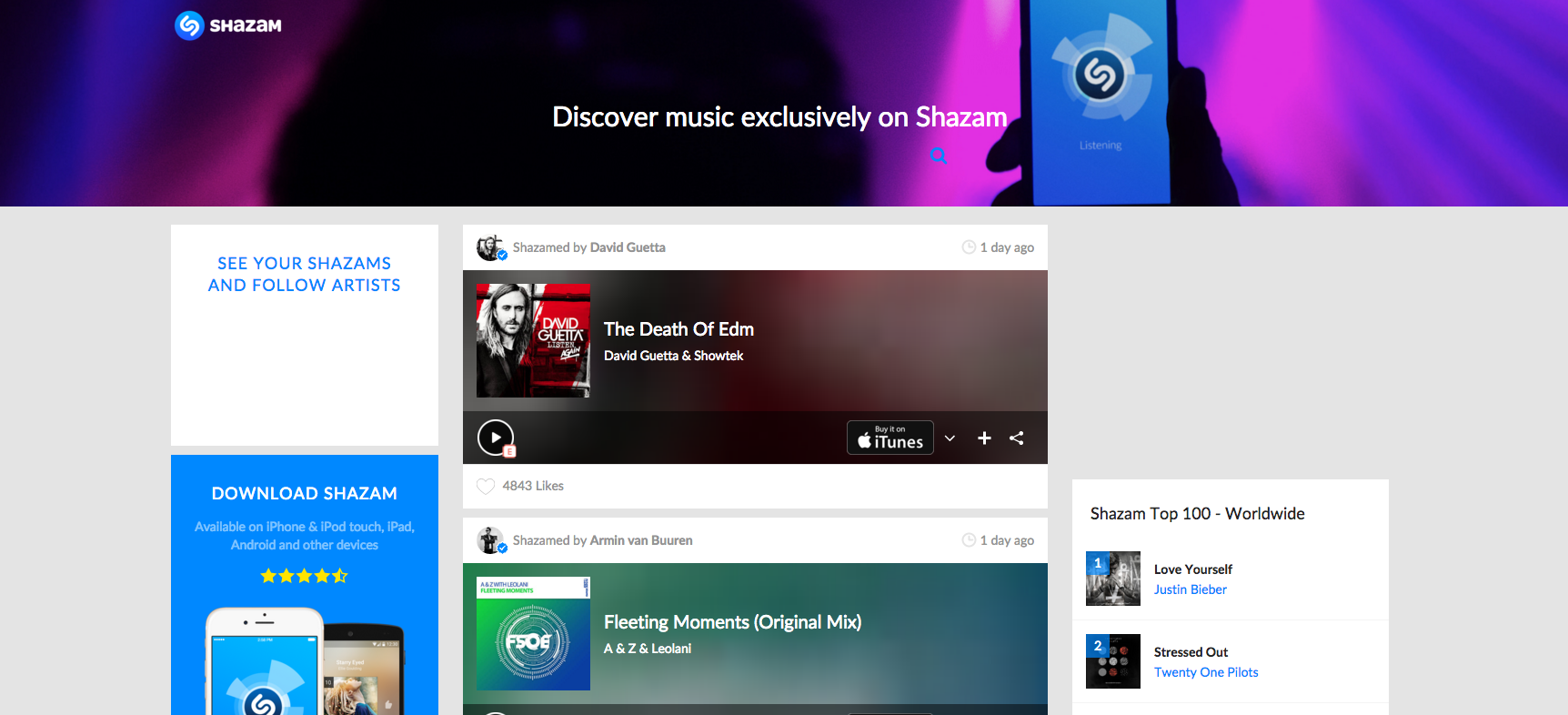Click the Shazam logo in header
Viewport: 1568px width, 715px height.
click(228, 25)
